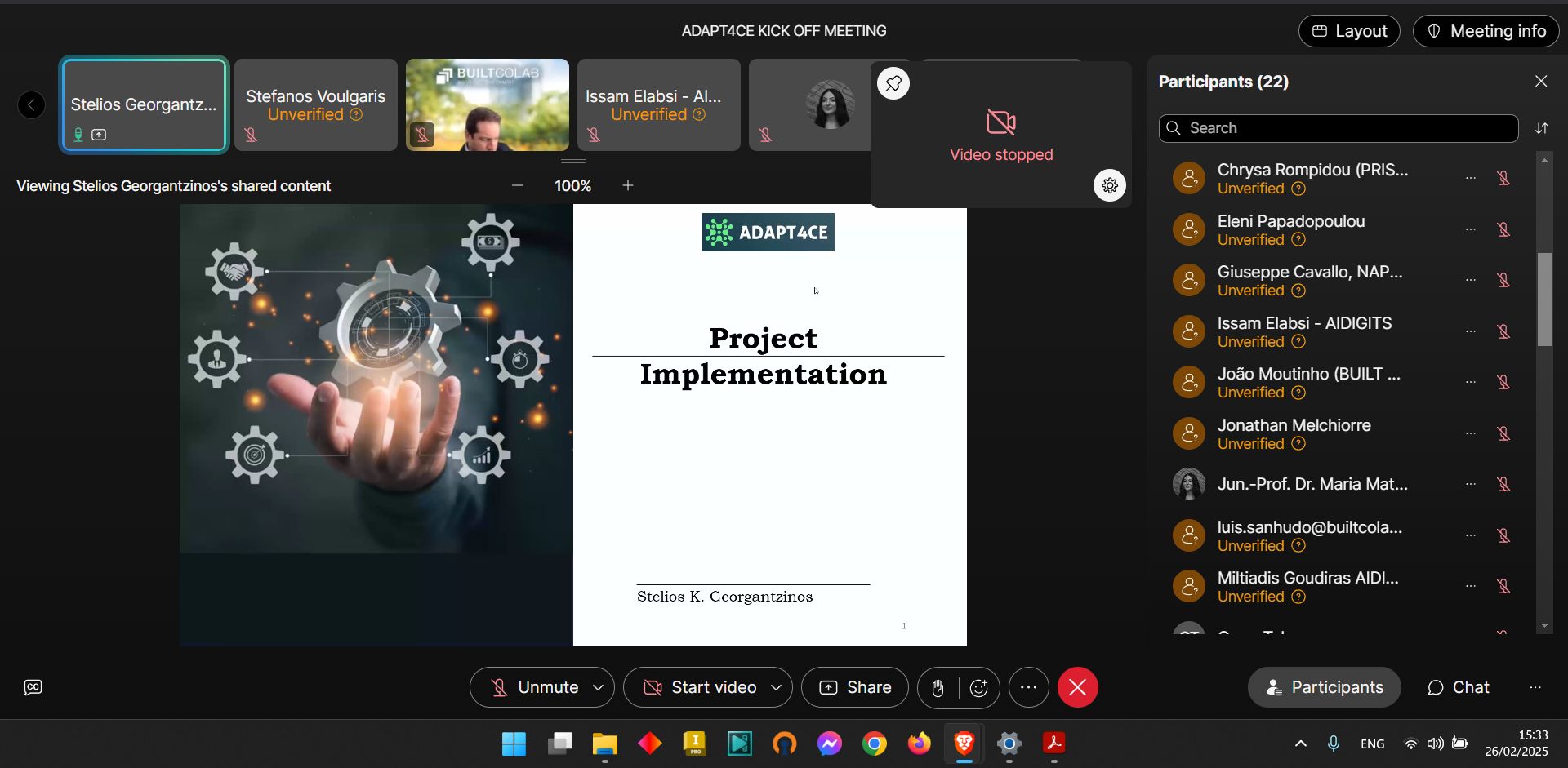Open Windows Start menu
Image resolution: width=1568 pixels, height=768 pixels.
[x=514, y=744]
